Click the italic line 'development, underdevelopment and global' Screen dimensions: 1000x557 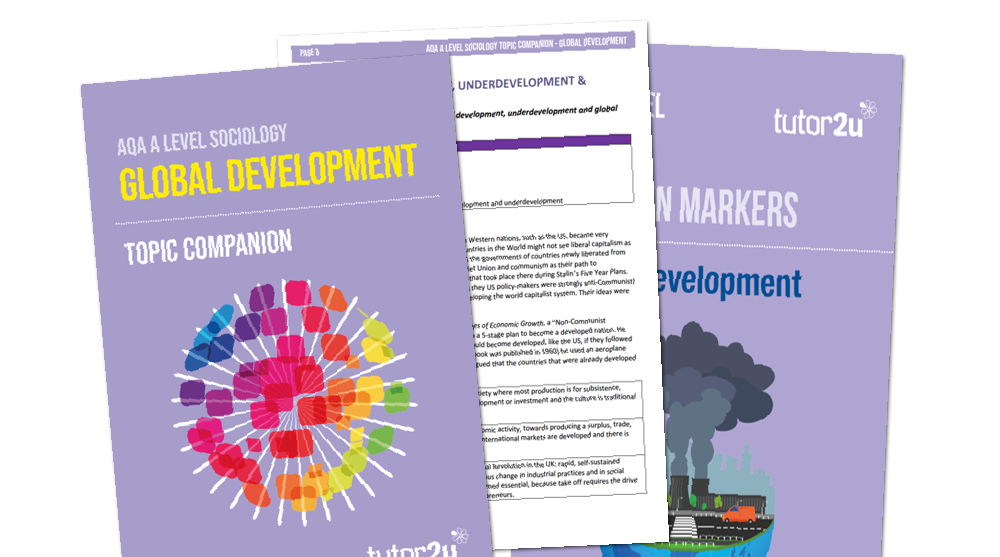pyautogui.click(x=536, y=112)
